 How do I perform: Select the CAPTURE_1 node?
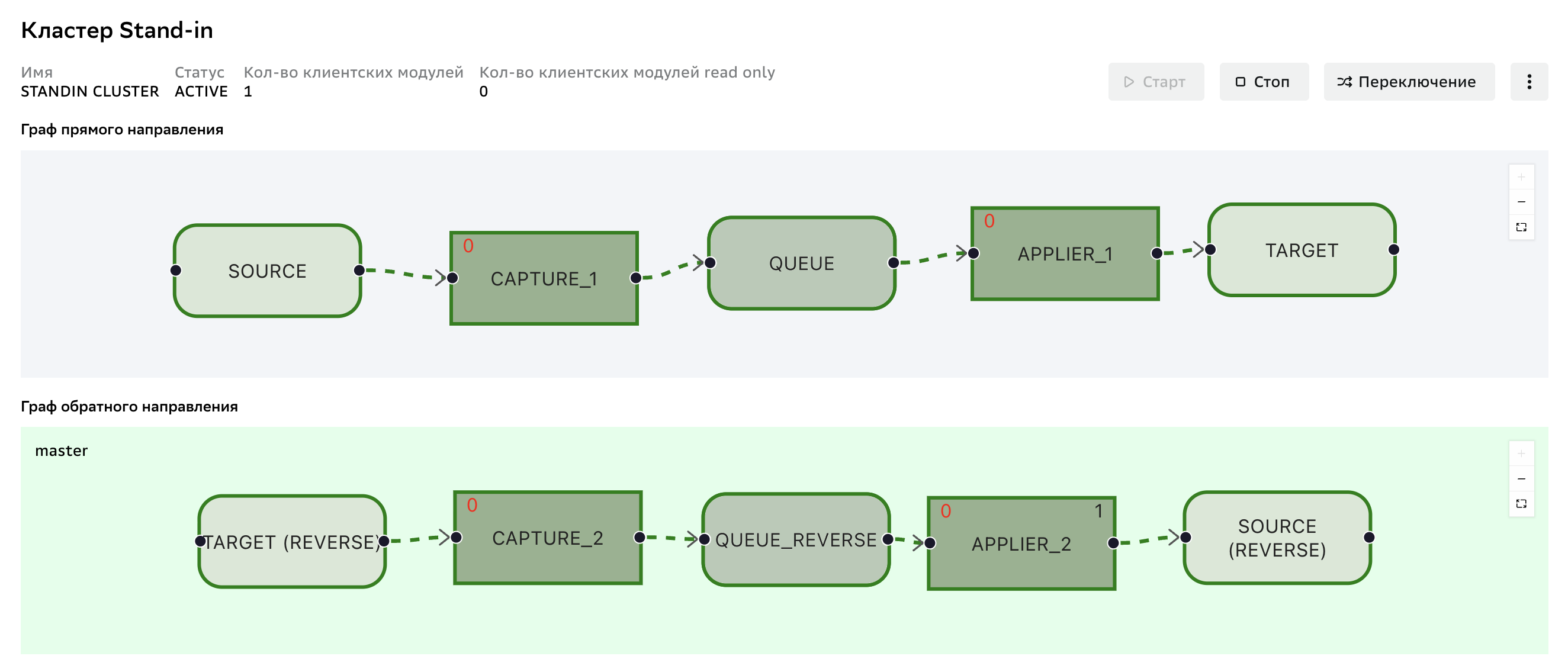tap(544, 278)
